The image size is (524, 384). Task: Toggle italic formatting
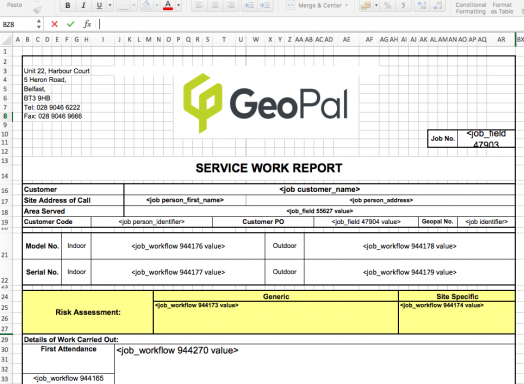(x=84, y=5)
